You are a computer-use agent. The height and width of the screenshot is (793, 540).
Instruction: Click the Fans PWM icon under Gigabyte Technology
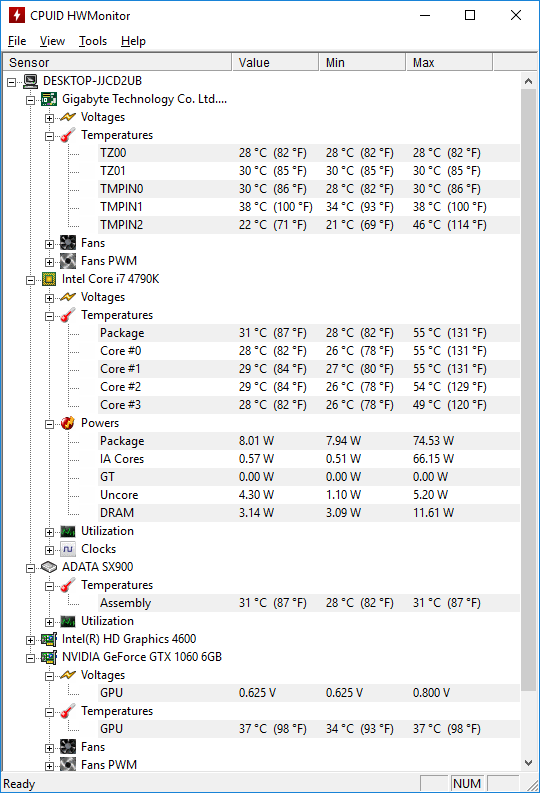[x=68, y=261]
